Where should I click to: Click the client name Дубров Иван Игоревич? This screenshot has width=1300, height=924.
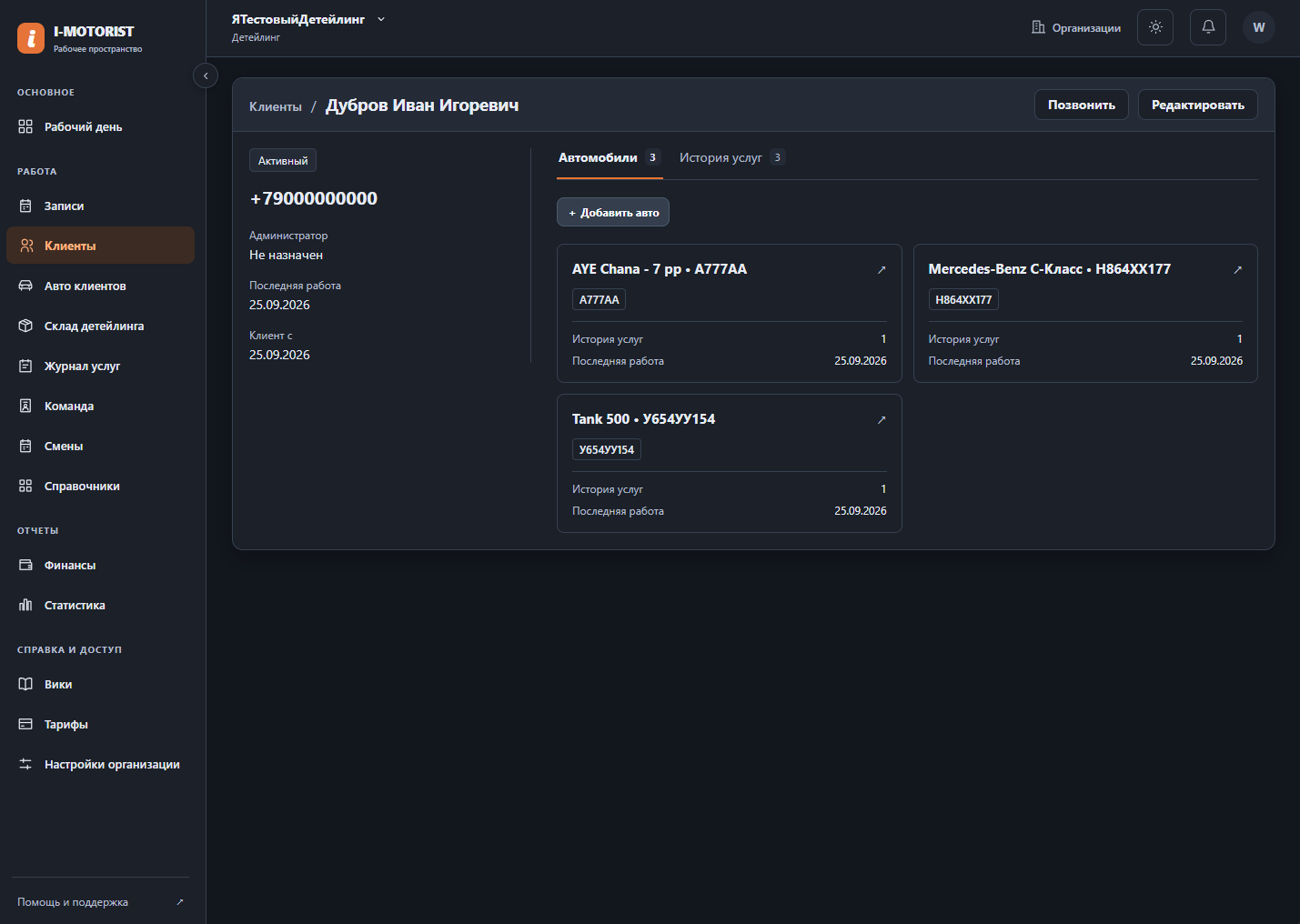(422, 105)
